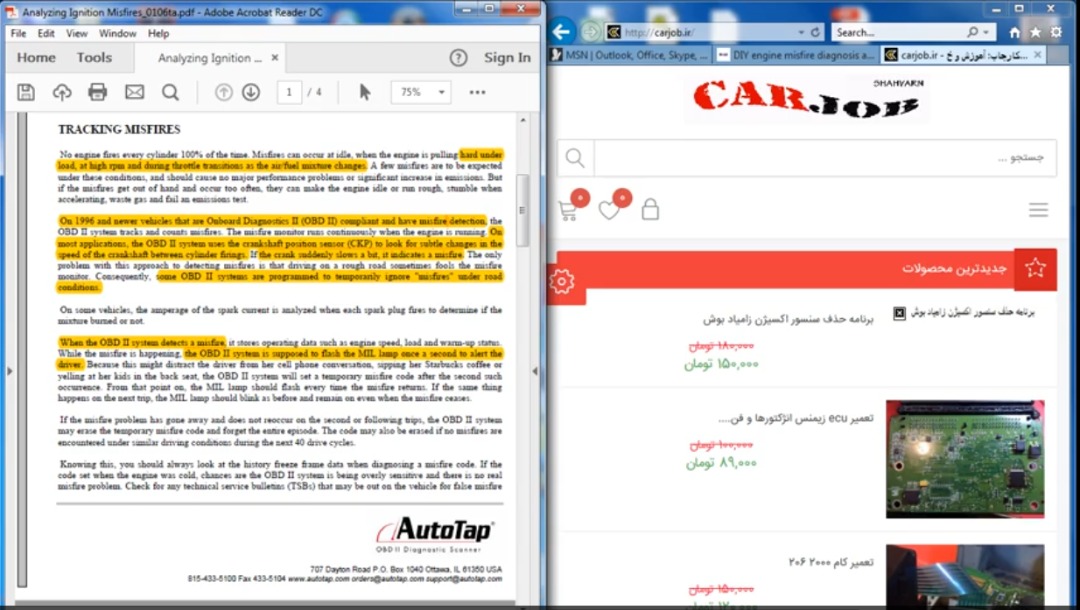Expand the browser search provider dropdown
1080x610 pixels.
986,32
